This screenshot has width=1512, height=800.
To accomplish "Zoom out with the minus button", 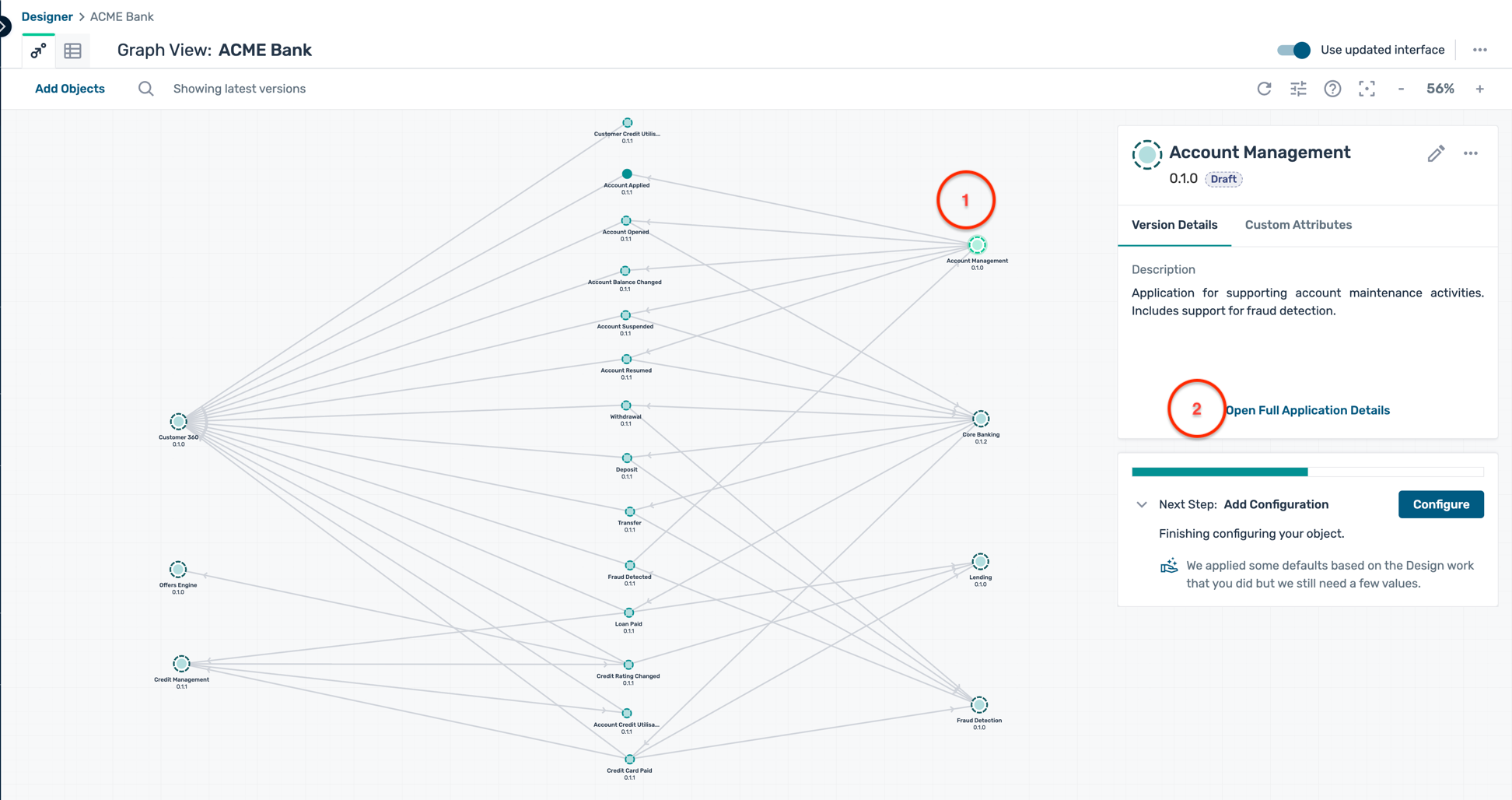I will [x=1401, y=89].
